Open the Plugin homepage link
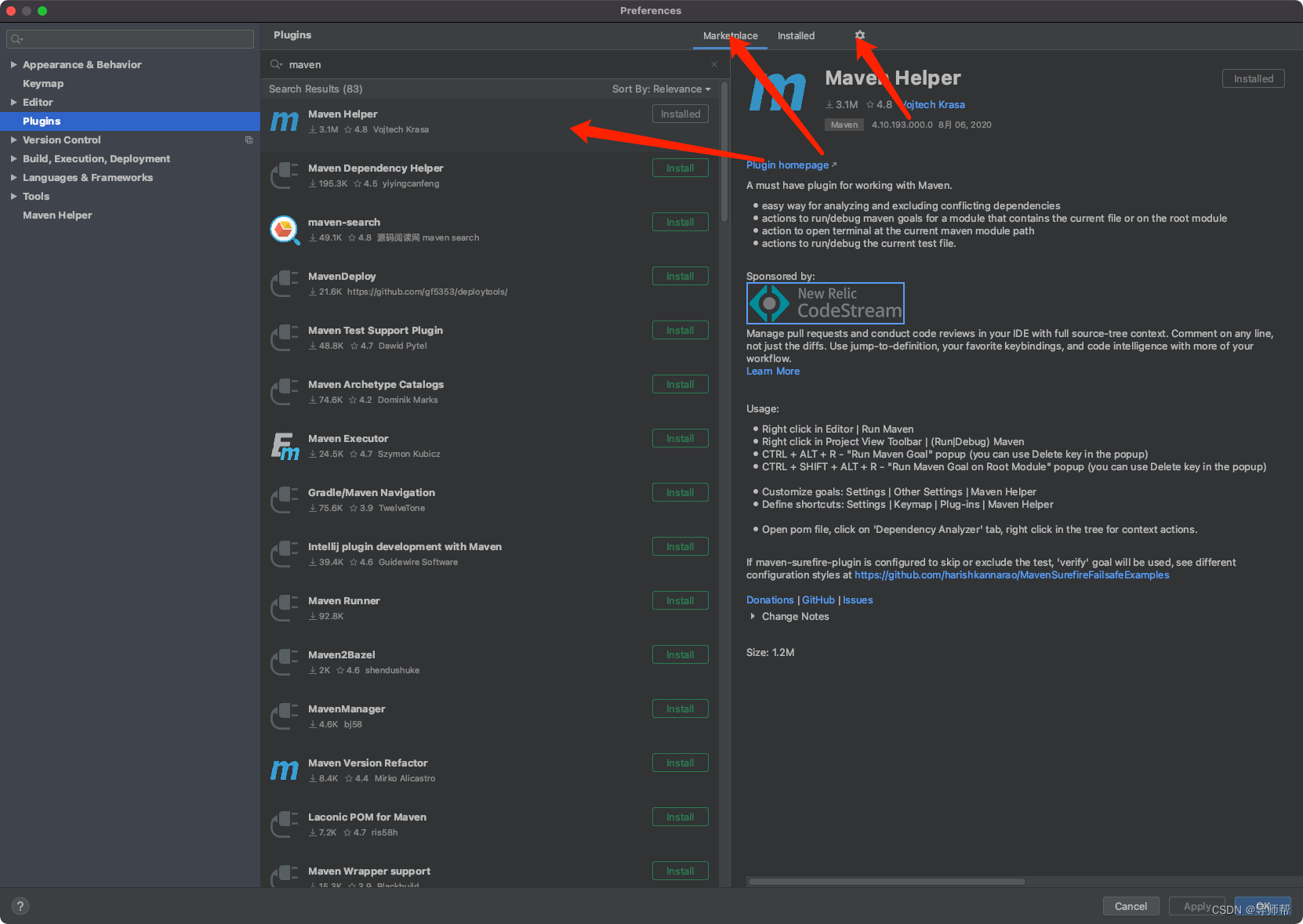The height and width of the screenshot is (924, 1303). click(791, 165)
